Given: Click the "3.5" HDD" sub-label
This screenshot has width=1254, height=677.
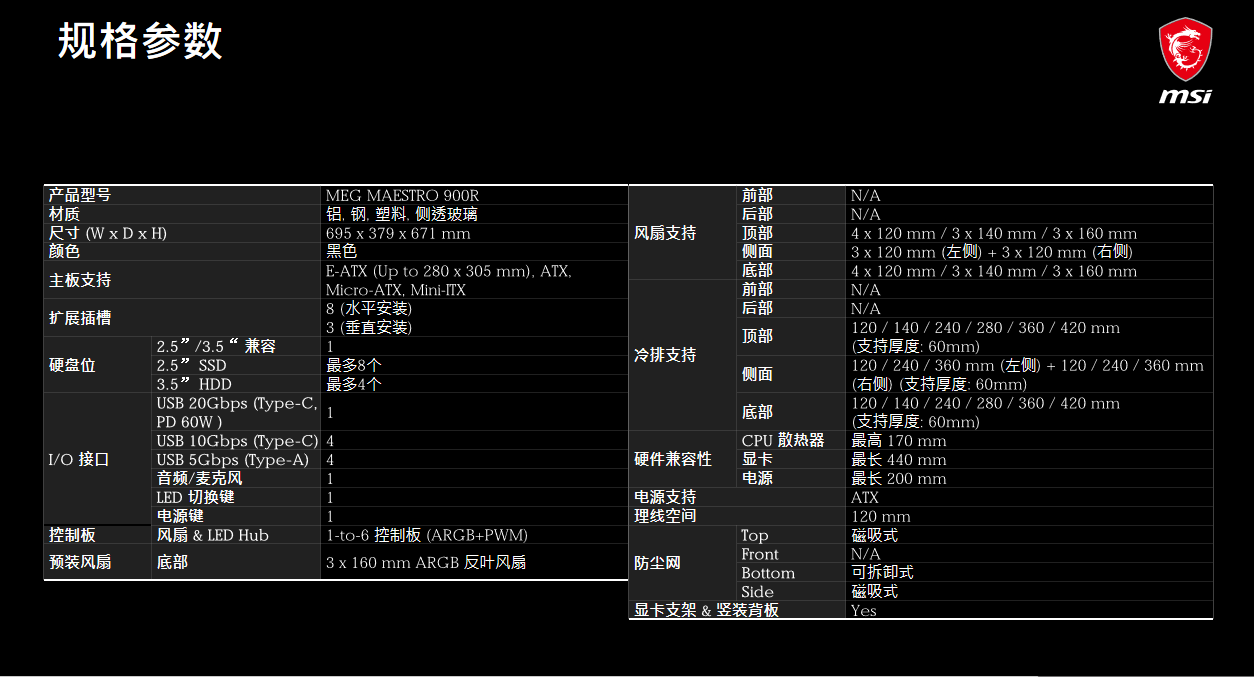Looking at the screenshot, I should point(194,384).
